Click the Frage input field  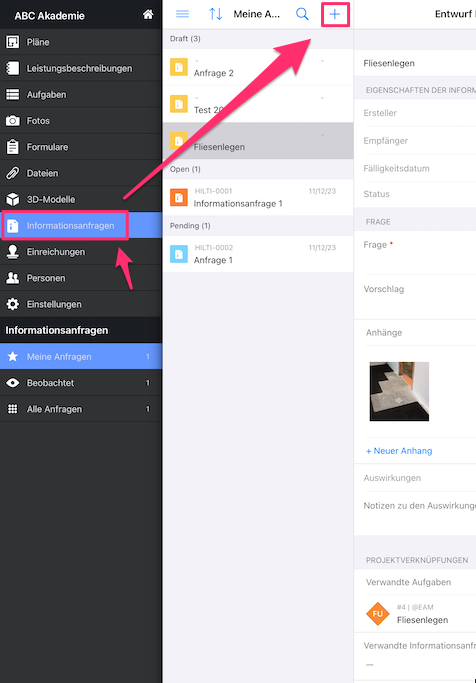[415, 253]
